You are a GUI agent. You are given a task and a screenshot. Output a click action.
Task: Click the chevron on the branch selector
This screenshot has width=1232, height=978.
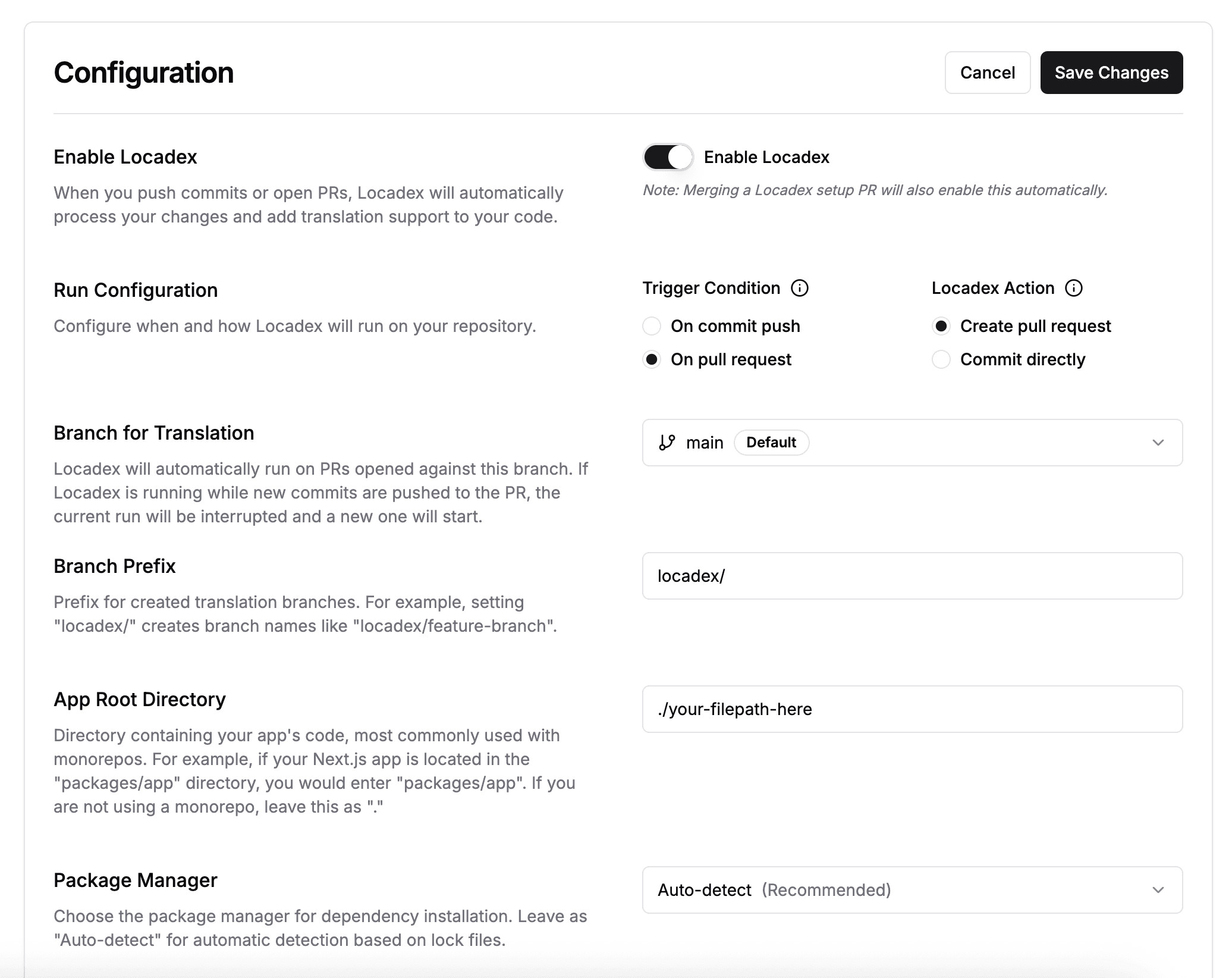click(1157, 443)
